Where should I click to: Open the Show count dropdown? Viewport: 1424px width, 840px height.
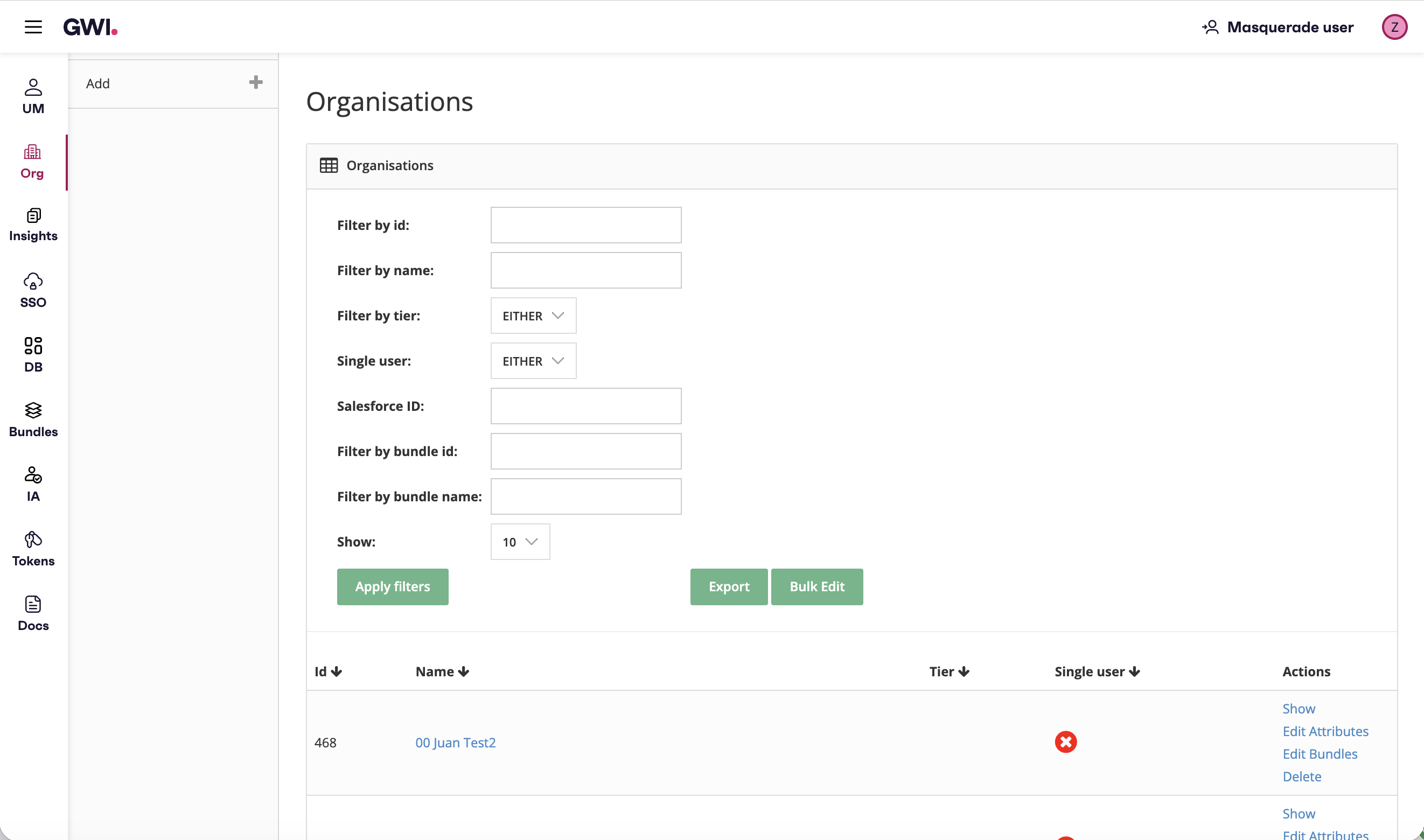(x=520, y=542)
